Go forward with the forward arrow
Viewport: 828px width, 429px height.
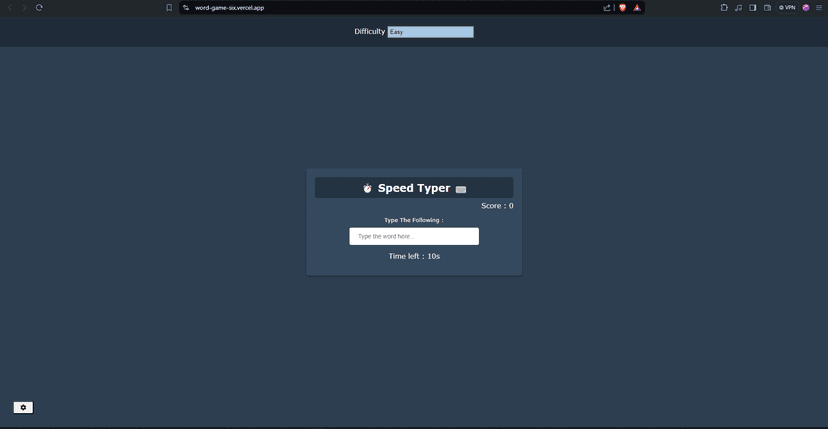pos(24,7)
